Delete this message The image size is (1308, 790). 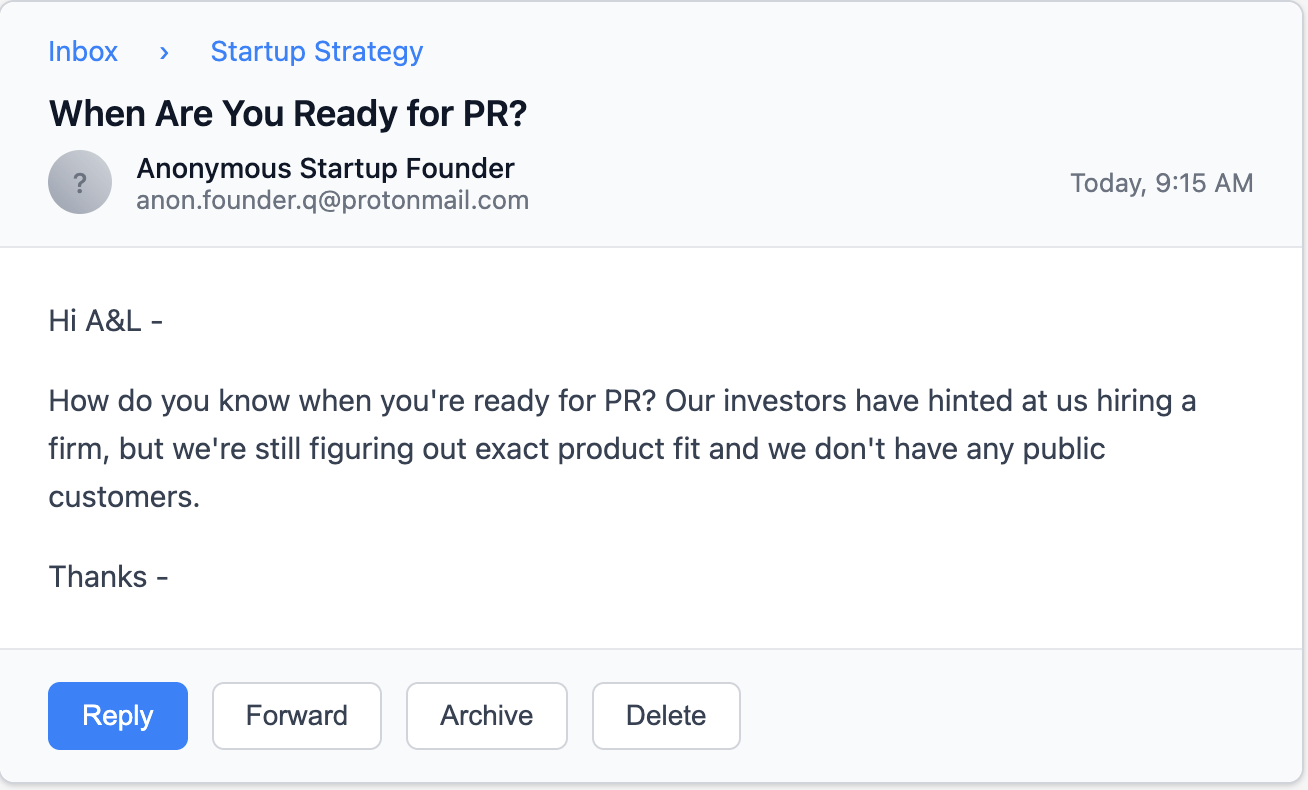click(666, 716)
